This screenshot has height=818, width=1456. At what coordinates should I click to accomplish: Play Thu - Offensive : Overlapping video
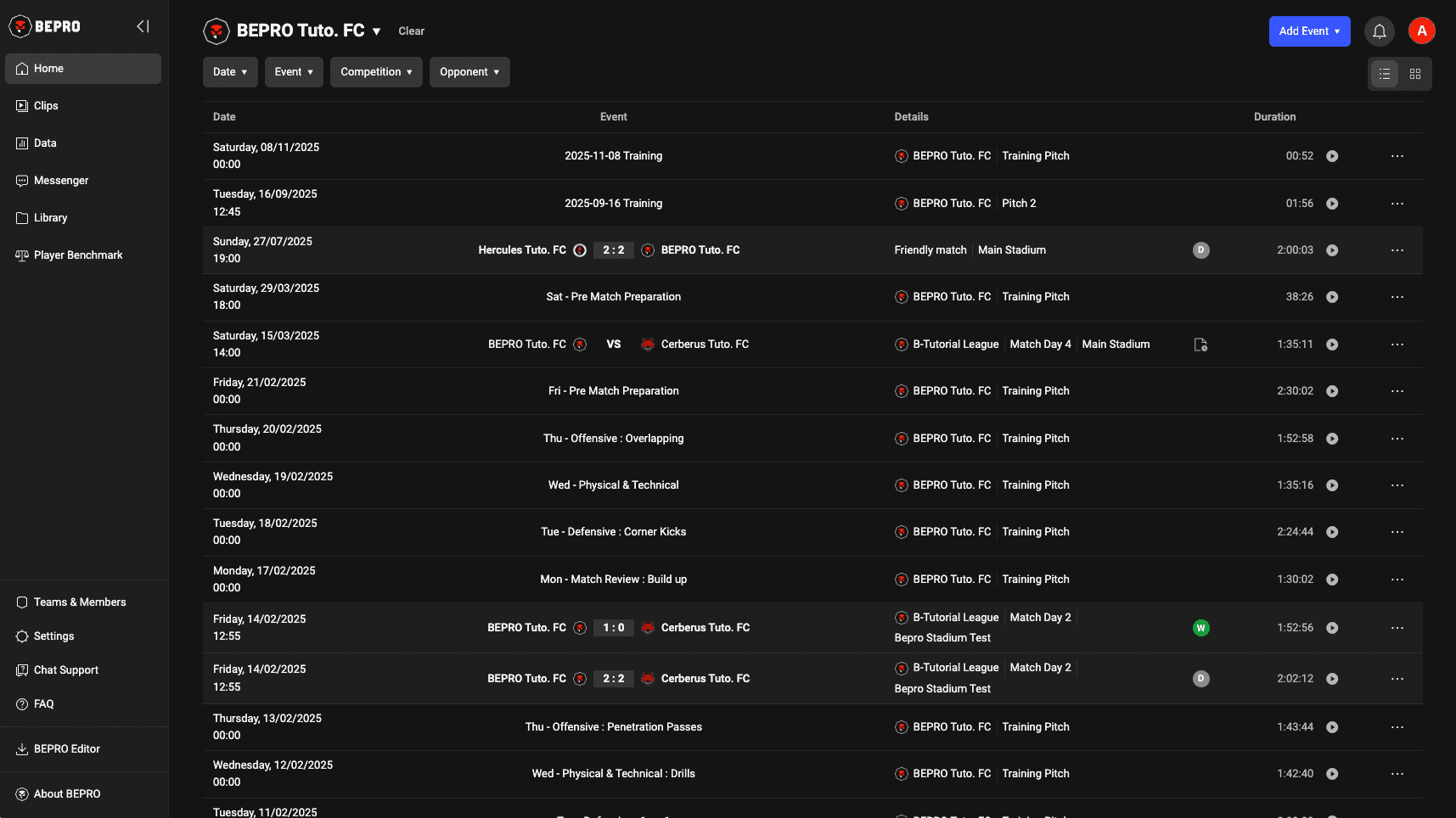[x=1332, y=439]
